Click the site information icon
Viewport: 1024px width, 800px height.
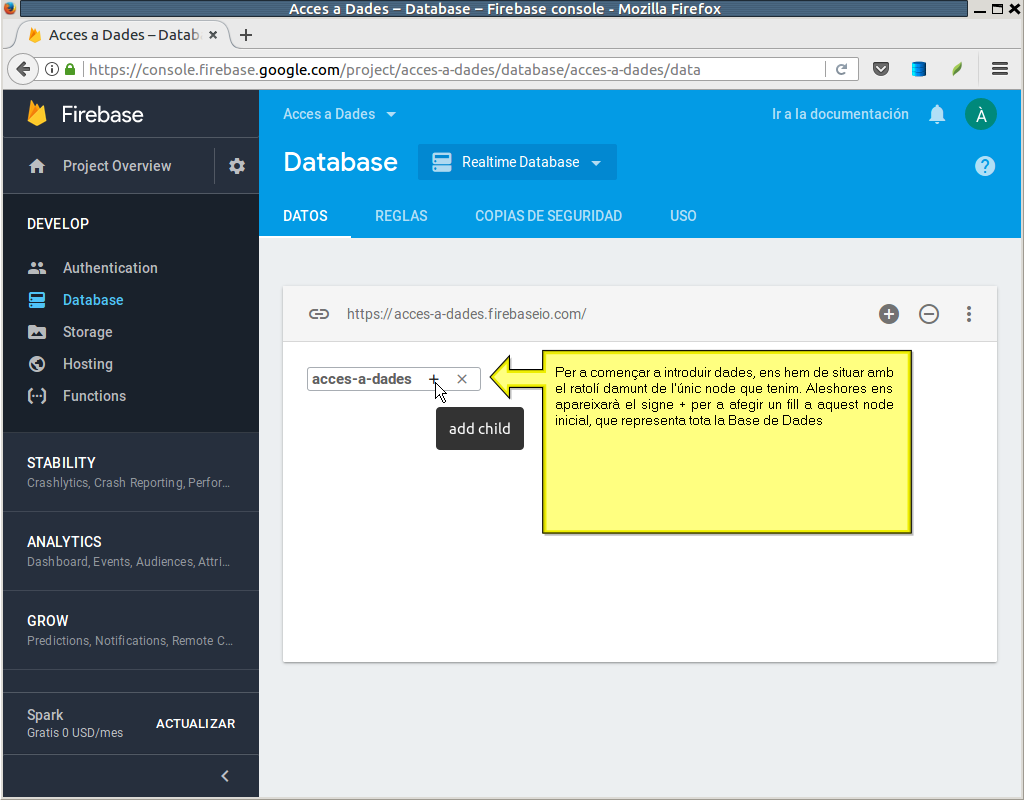(x=52, y=69)
